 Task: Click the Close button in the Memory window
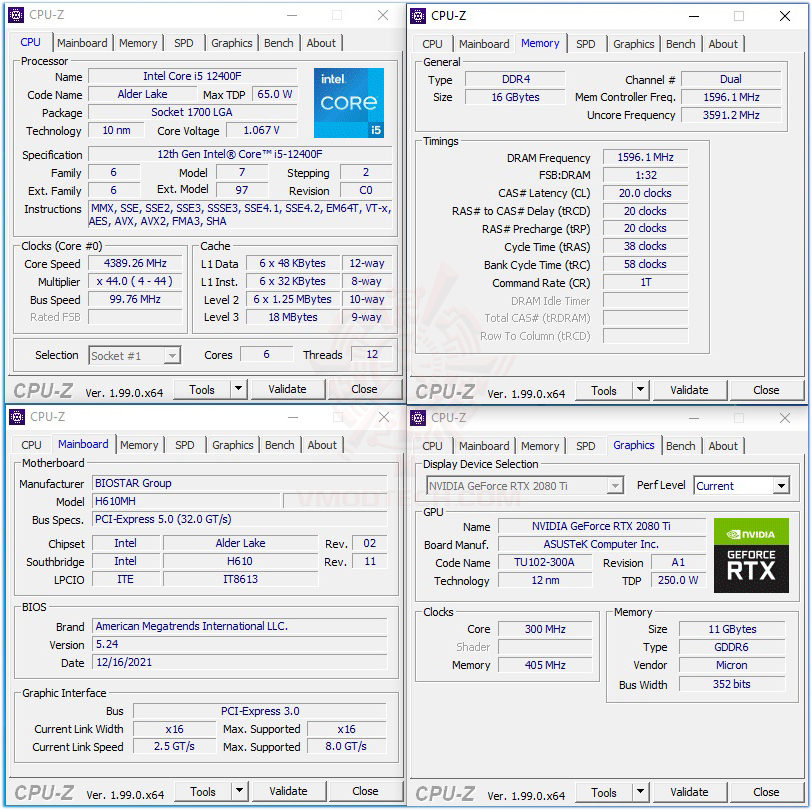click(x=766, y=390)
